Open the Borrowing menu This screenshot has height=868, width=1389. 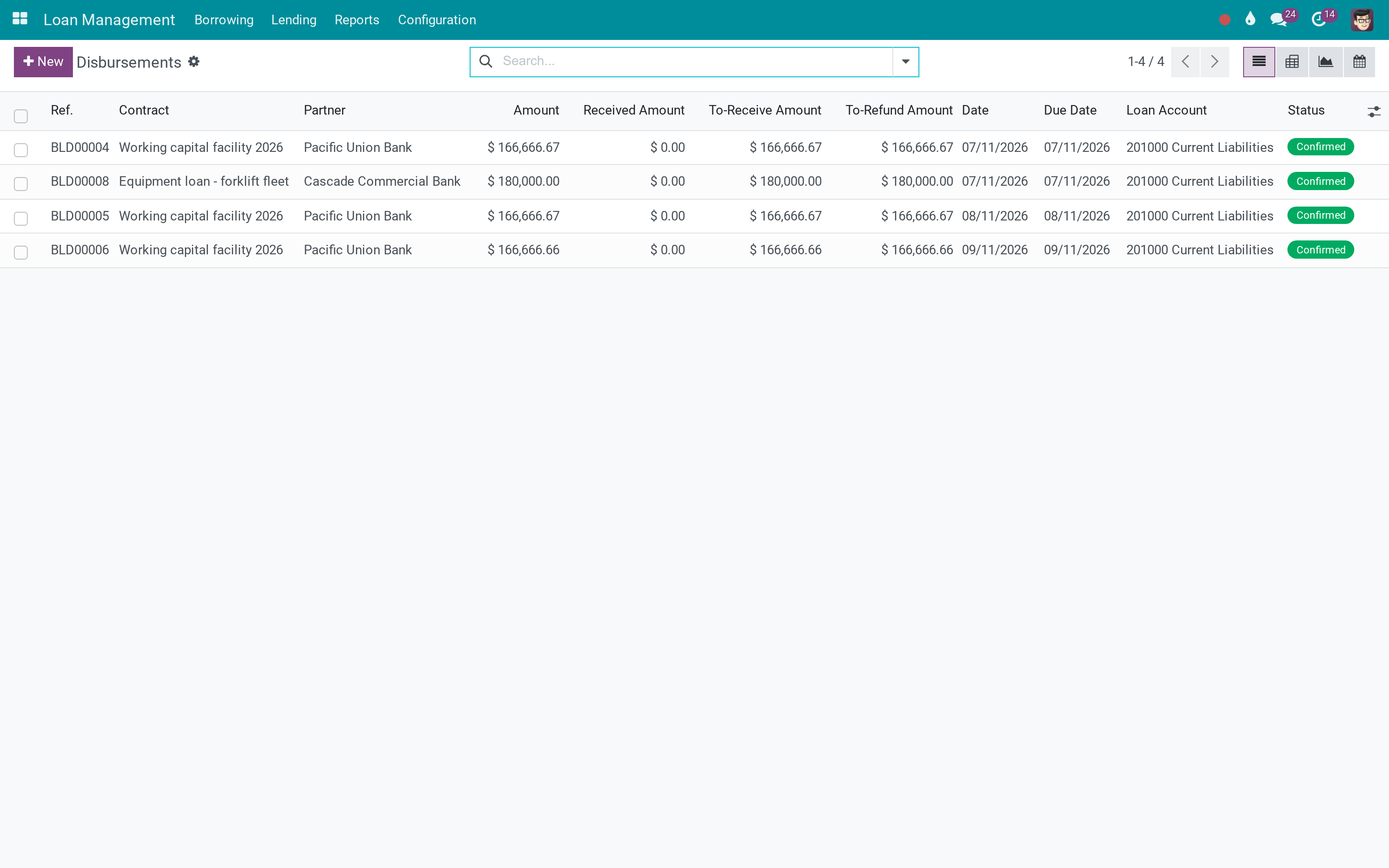[224, 20]
